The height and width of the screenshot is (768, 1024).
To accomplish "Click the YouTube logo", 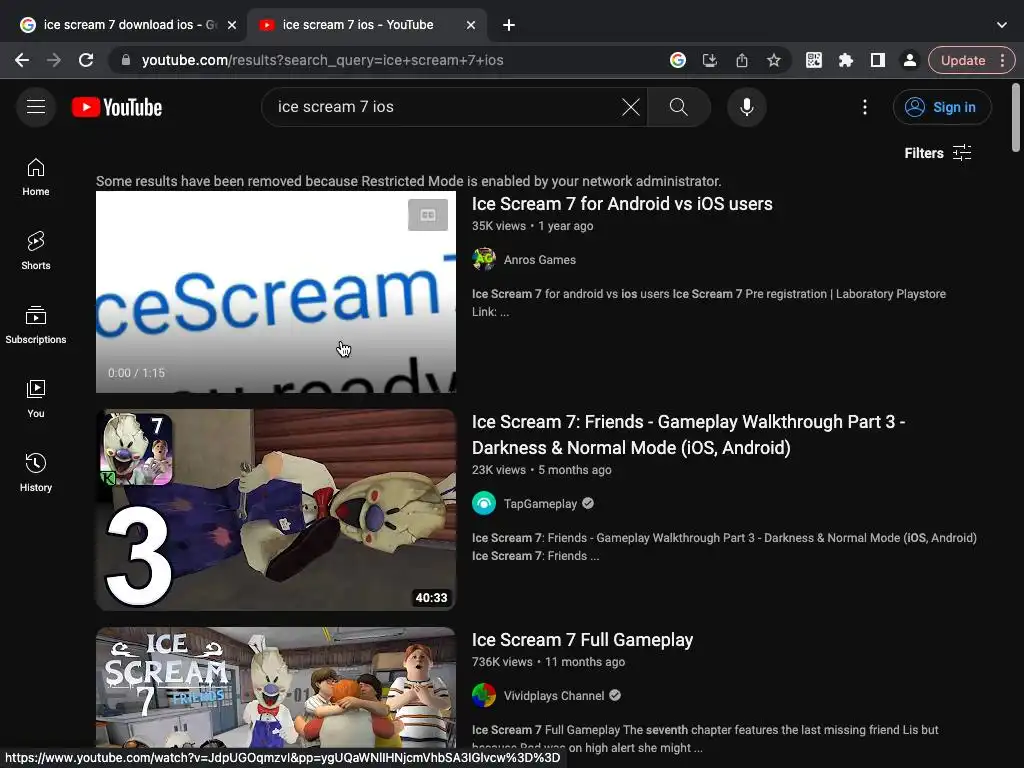I will click(117, 107).
